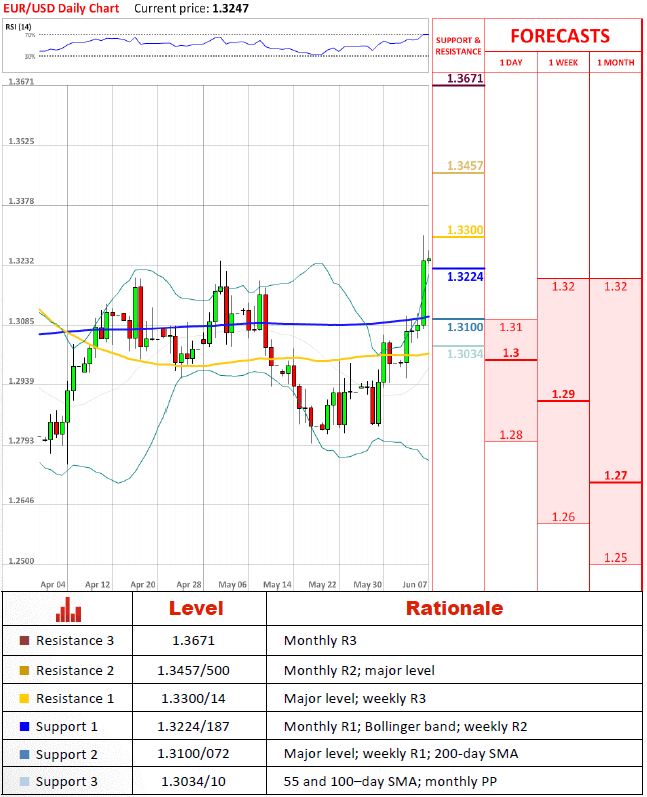
Task: Select the '1 DAY' forecast column header
Action: point(511,63)
